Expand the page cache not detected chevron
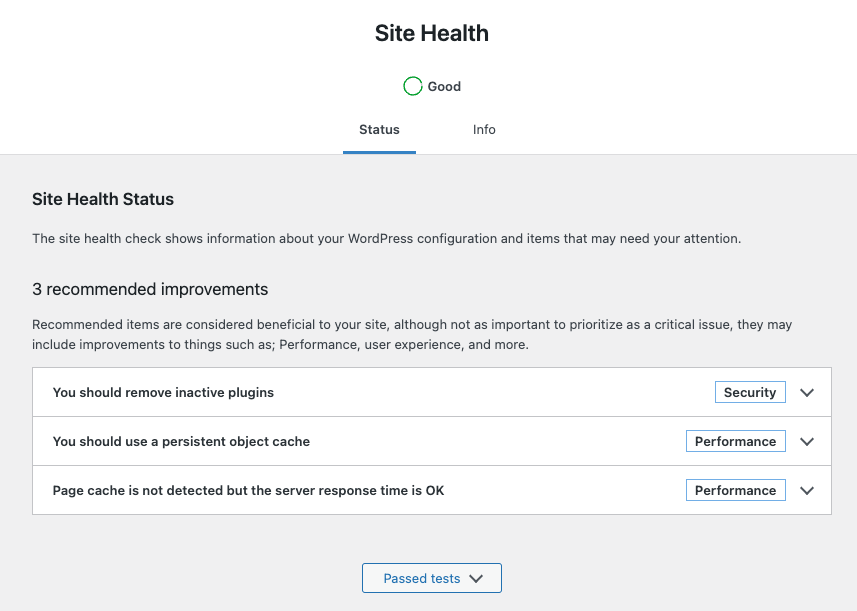The height and width of the screenshot is (611, 857). 807,490
